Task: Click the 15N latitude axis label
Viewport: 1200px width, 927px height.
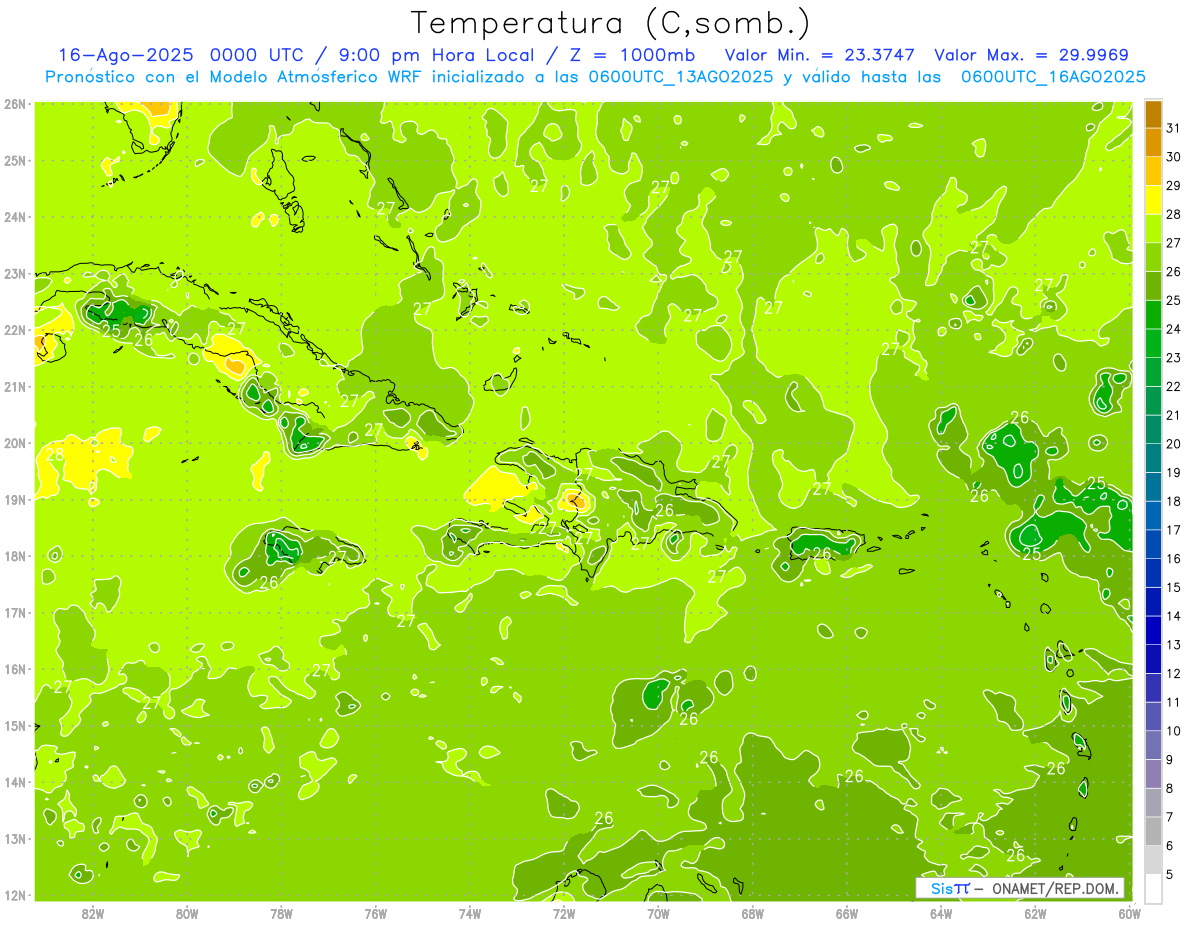Action: tap(14, 725)
